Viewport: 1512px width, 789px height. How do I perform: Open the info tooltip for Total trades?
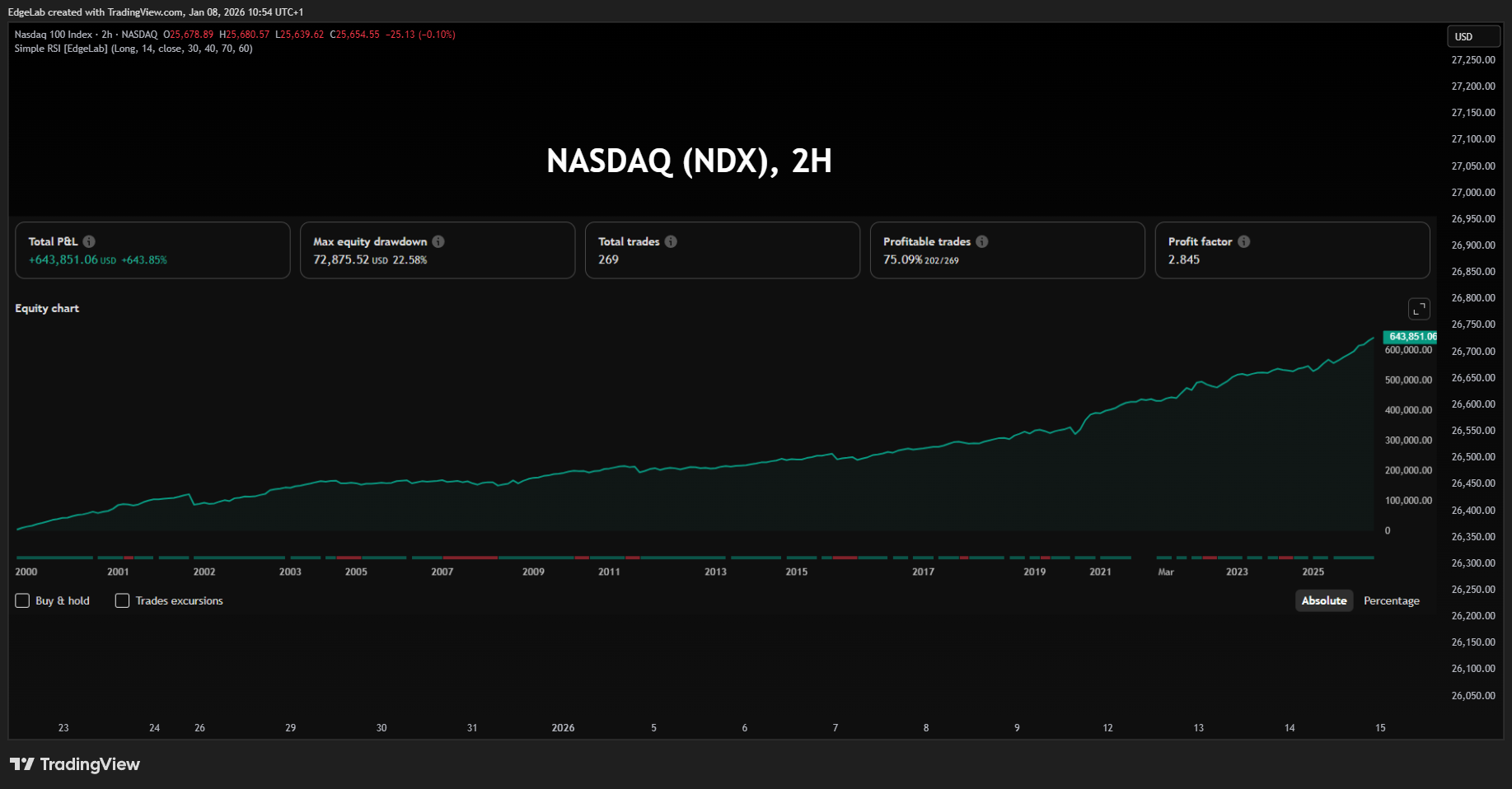point(671,241)
